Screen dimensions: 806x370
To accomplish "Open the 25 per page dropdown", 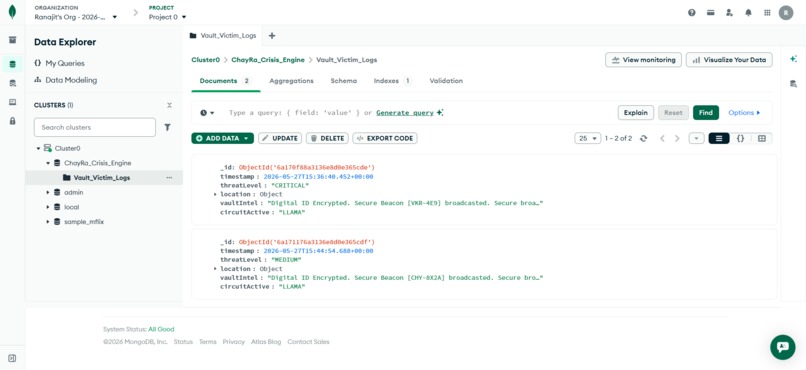I will pos(588,138).
